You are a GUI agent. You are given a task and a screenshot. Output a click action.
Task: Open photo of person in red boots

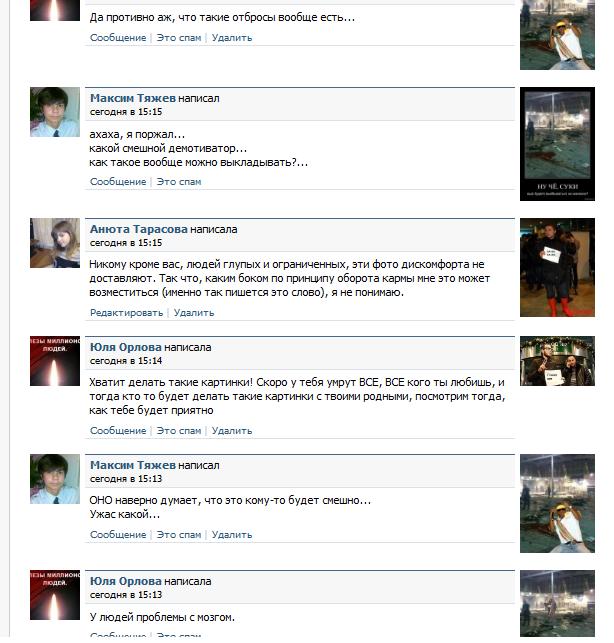tap(557, 267)
